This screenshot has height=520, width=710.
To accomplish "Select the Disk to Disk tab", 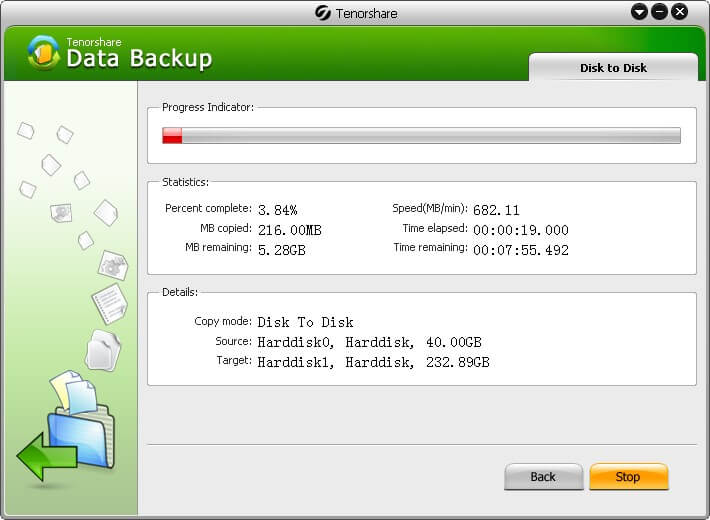I will pos(613,68).
